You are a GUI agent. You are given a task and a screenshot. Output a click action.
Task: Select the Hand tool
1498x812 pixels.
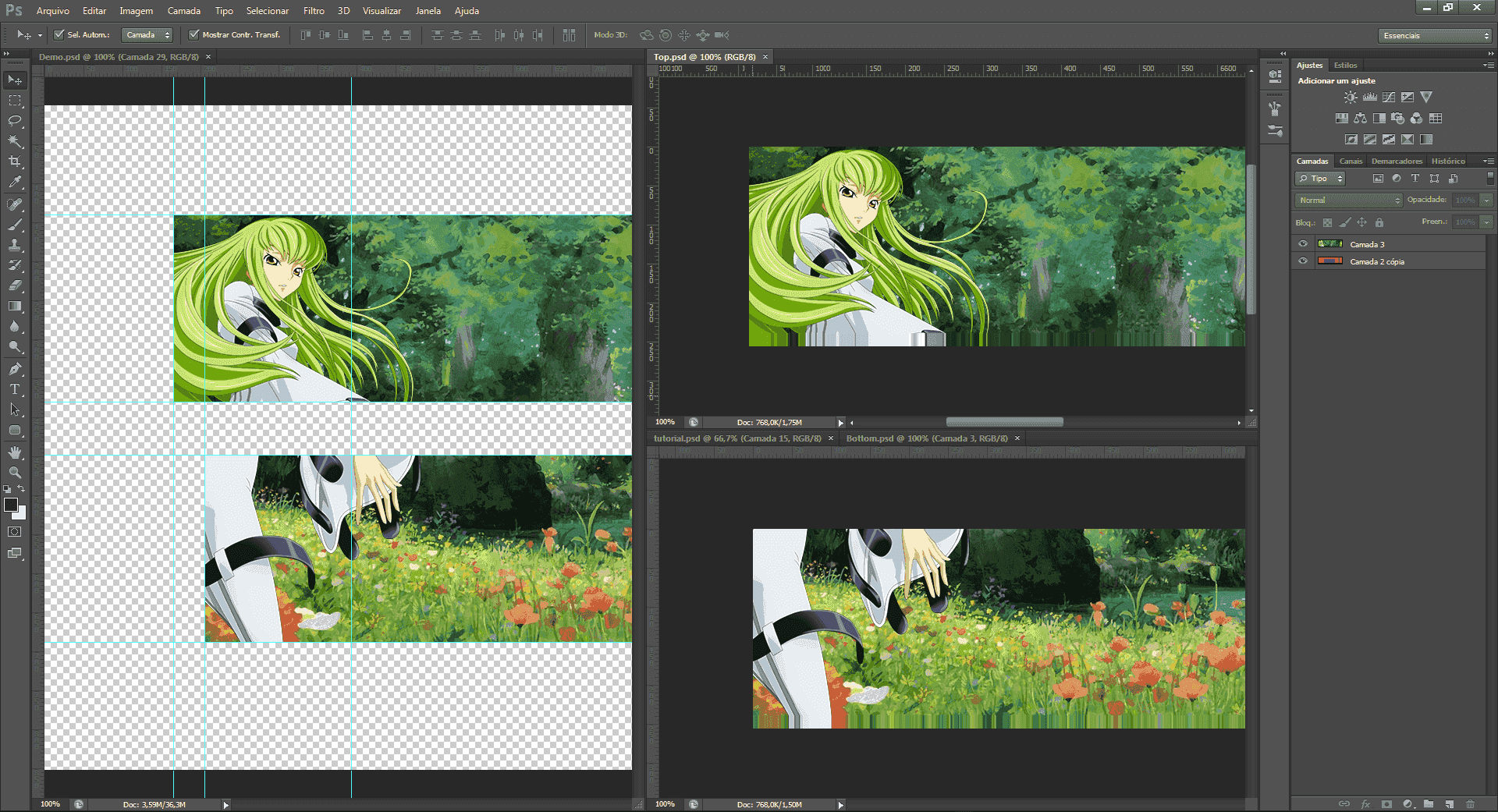(x=15, y=452)
